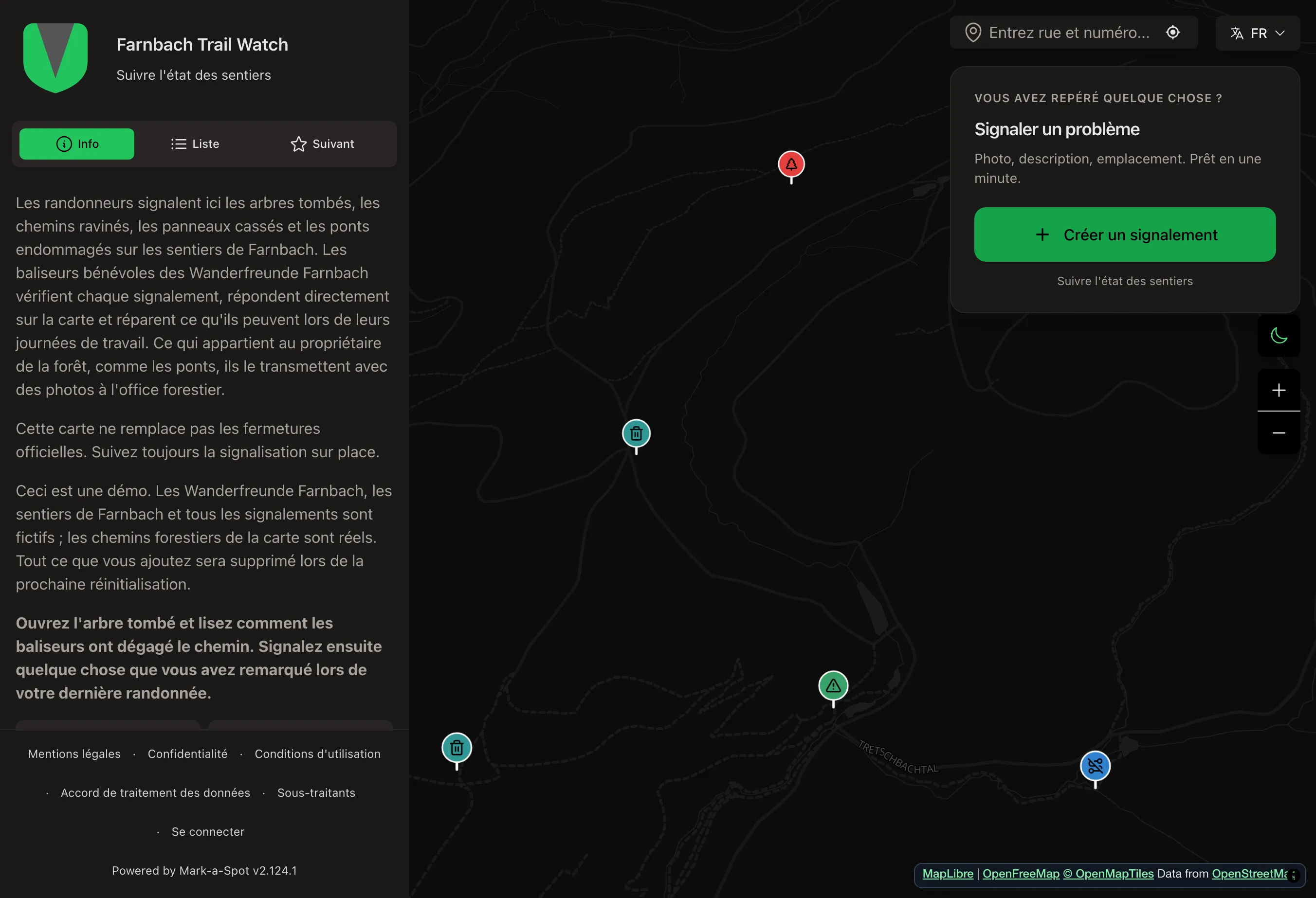The width and height of the screenshot is (1316, 898).
Task: Open the blue bridge marker on the map
Action: (x=1095, y=766)
